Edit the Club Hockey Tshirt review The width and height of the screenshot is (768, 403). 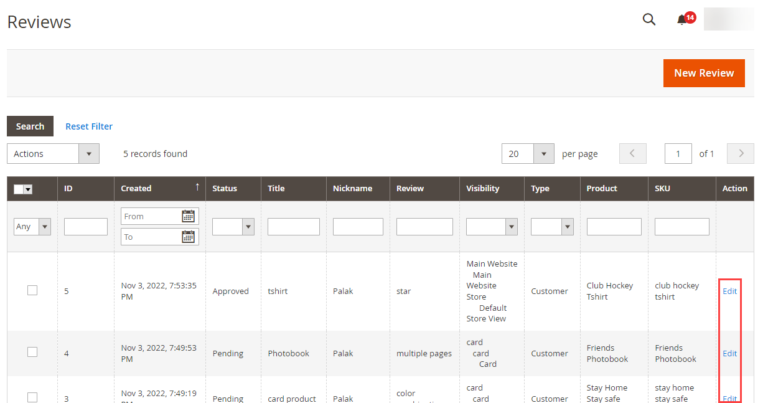point(729,291)
